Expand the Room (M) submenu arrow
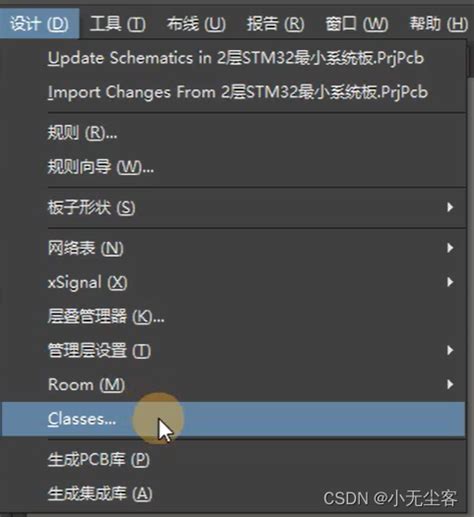474x517 pixels. pos(450,384)
